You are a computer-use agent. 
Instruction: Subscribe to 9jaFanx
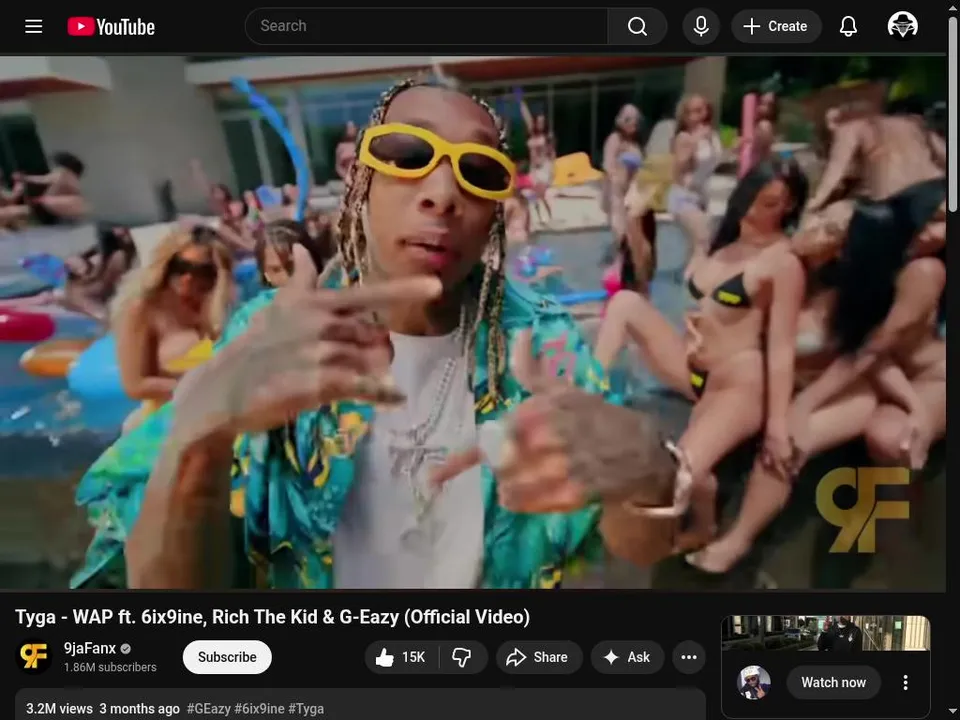coord(227,657)
